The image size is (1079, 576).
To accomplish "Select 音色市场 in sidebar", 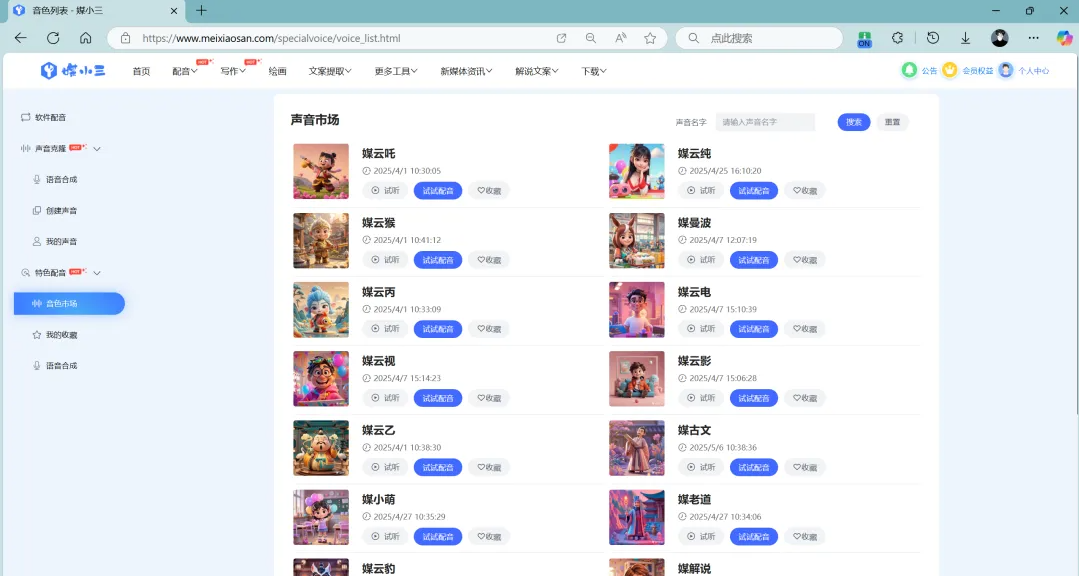I will 69,303.
